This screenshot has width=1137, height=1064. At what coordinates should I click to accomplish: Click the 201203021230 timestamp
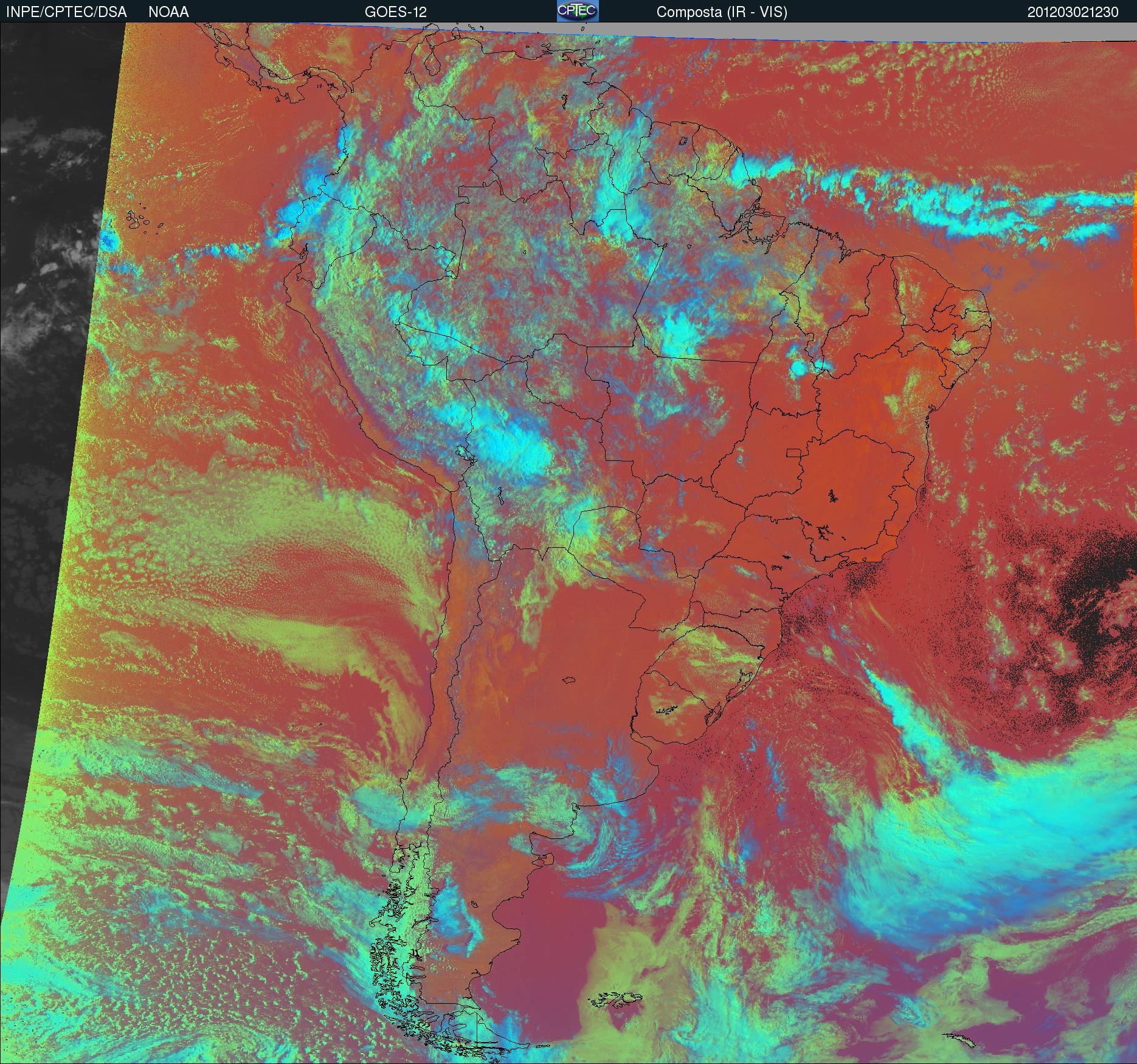1073,12
